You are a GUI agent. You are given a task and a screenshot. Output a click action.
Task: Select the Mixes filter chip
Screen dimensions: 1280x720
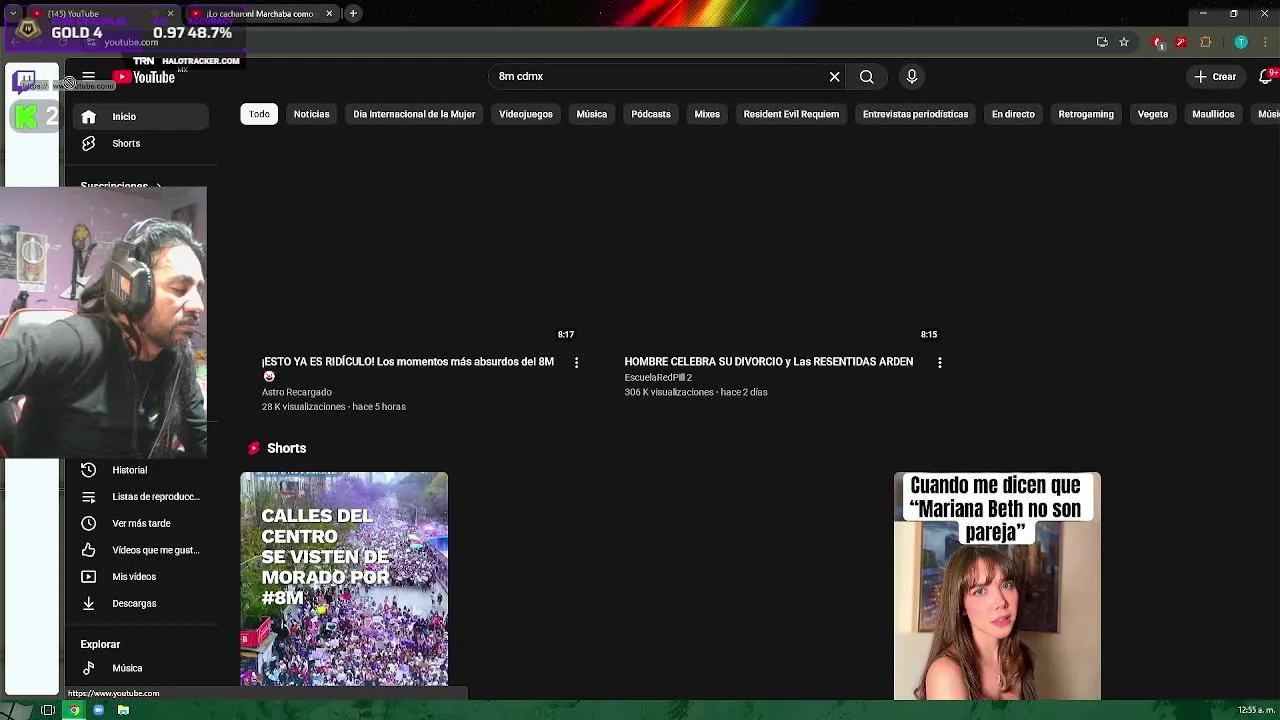point(707,114)
